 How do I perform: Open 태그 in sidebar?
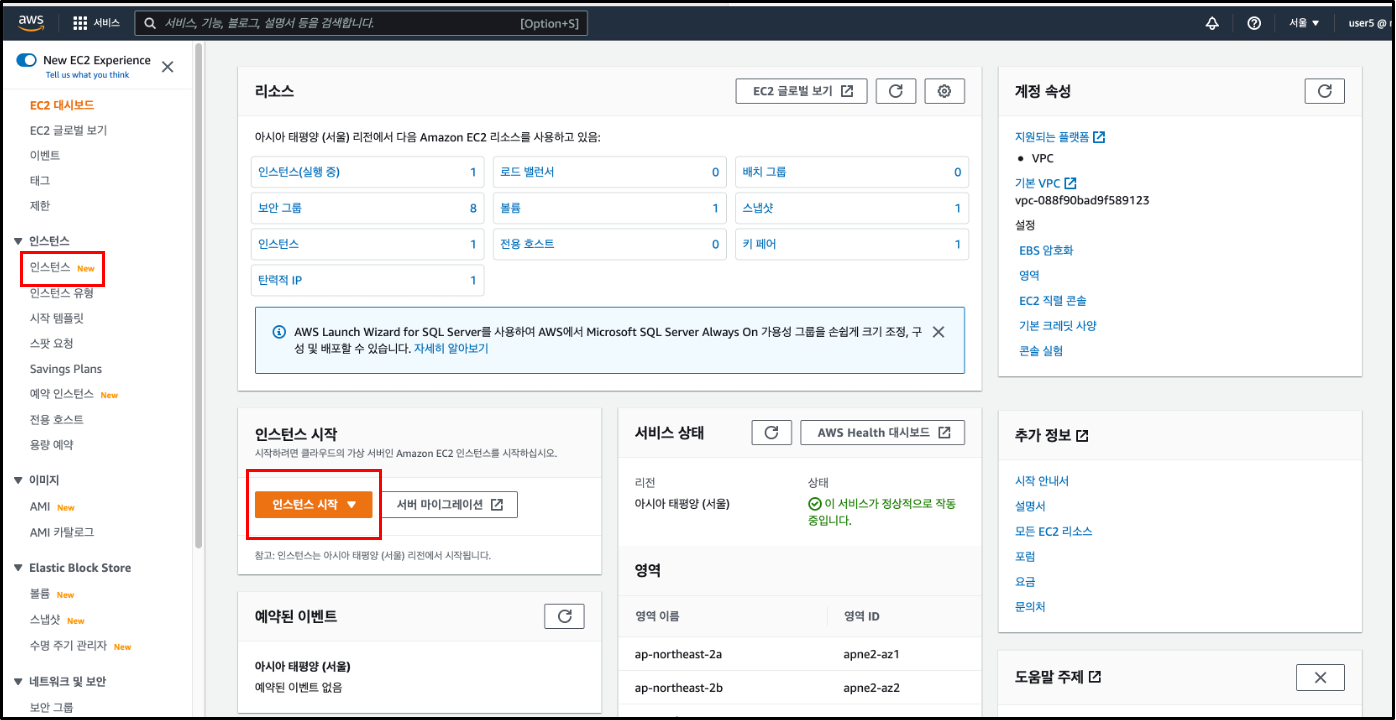click(40, 180)
